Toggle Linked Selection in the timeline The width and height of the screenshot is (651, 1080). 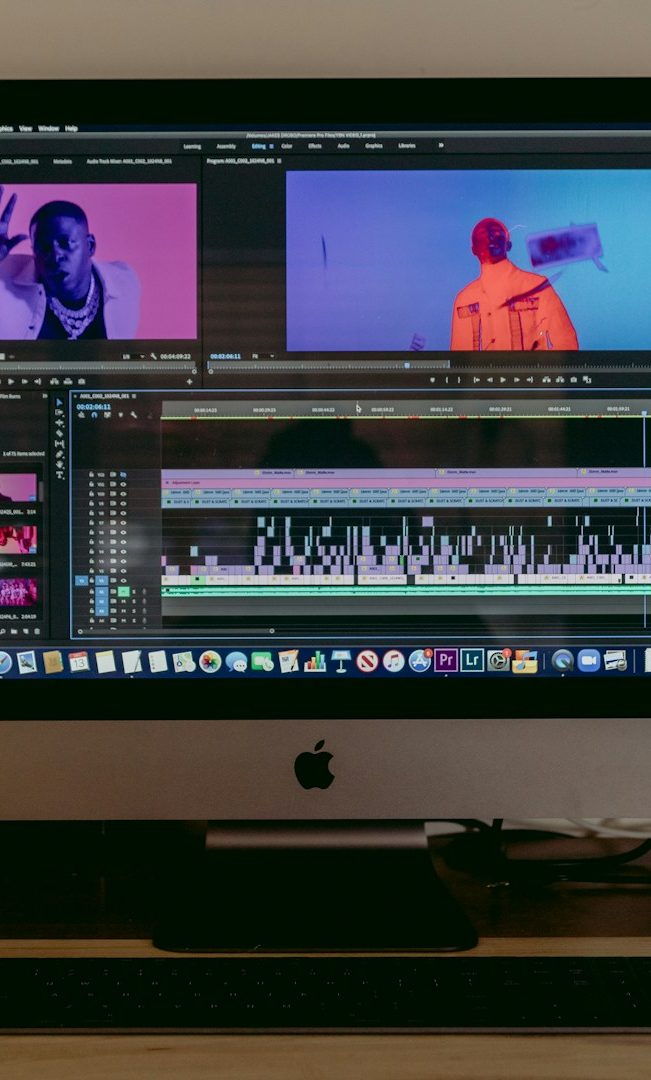click(107, 415)
